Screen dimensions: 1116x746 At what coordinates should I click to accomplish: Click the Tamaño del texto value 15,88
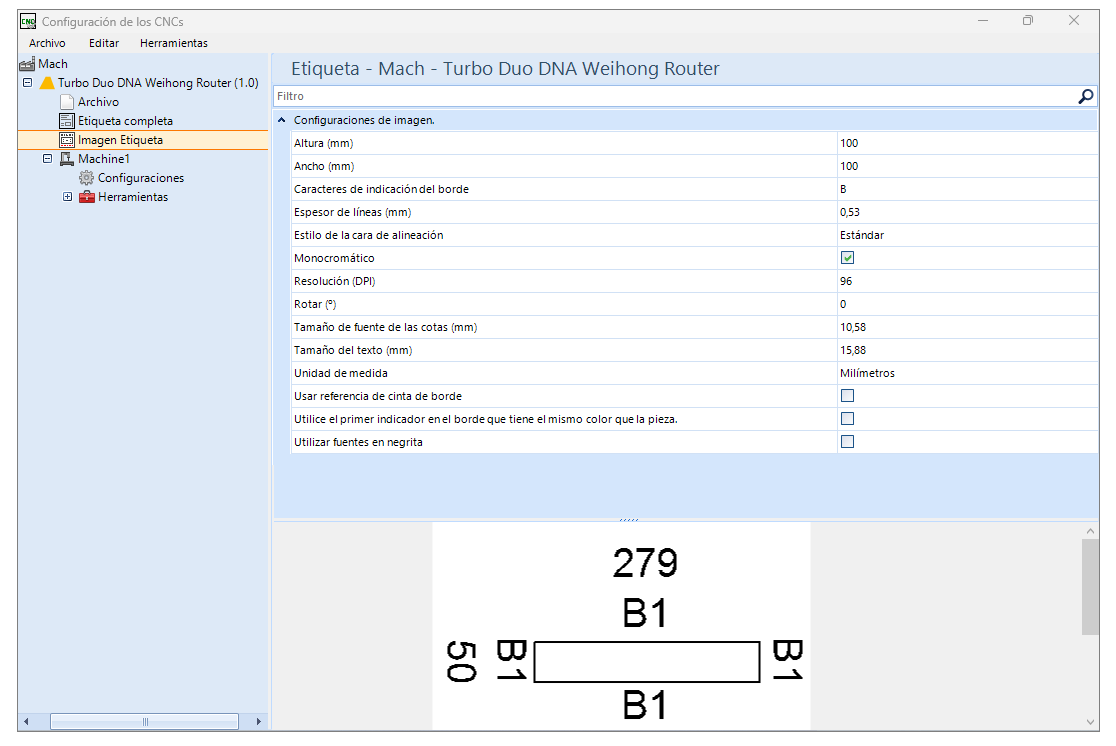click(967, 350)
